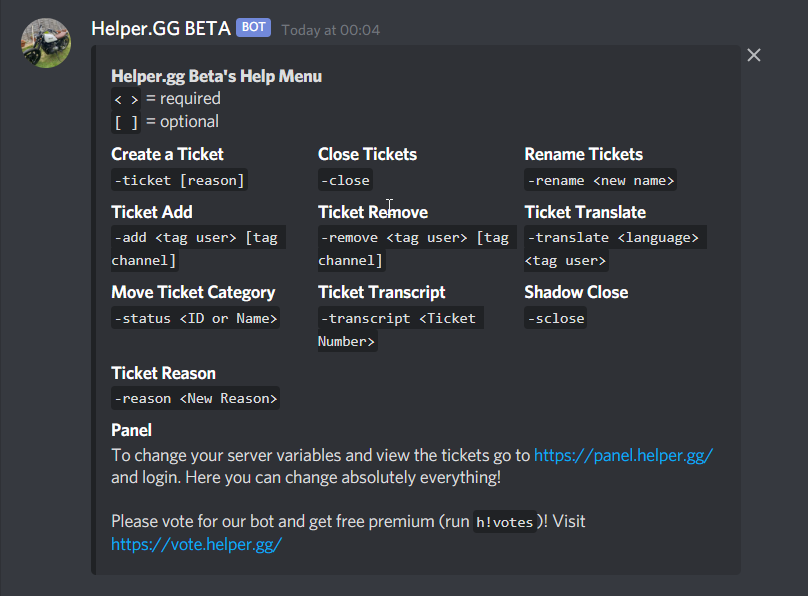
Task: Click the -rename <new name> command
Action: [600, 180]
